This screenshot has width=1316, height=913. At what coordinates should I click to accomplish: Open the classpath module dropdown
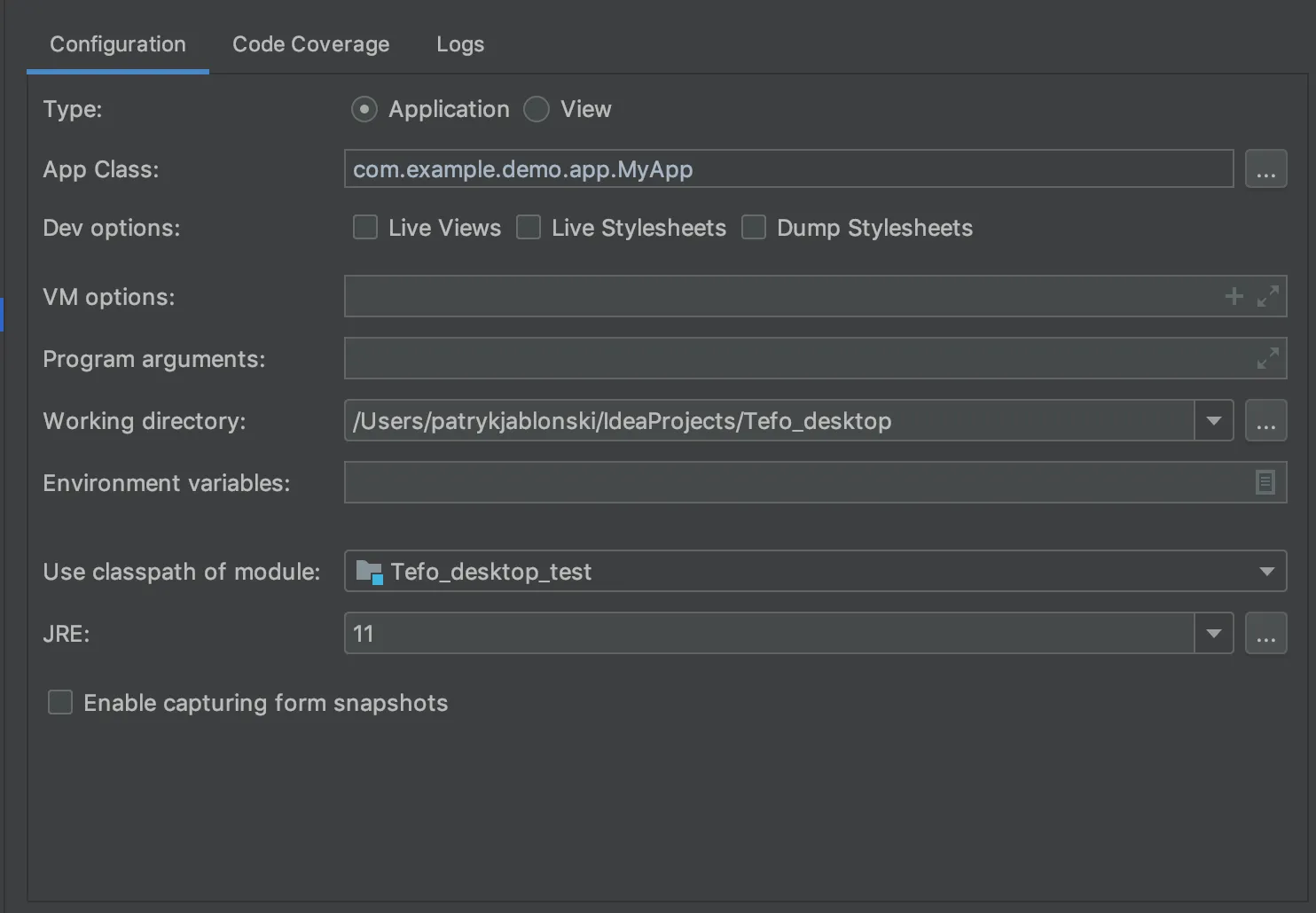coord(1266,572)
